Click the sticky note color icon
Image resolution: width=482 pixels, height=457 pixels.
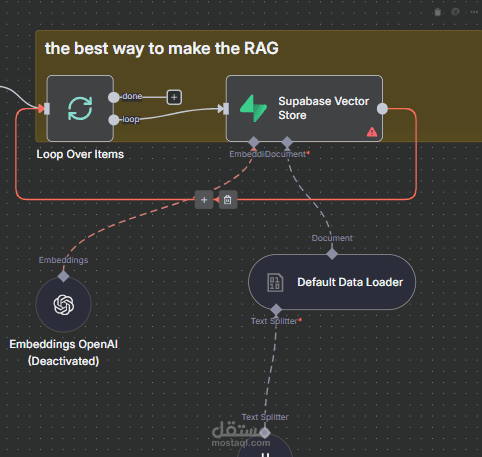[455, 12]
